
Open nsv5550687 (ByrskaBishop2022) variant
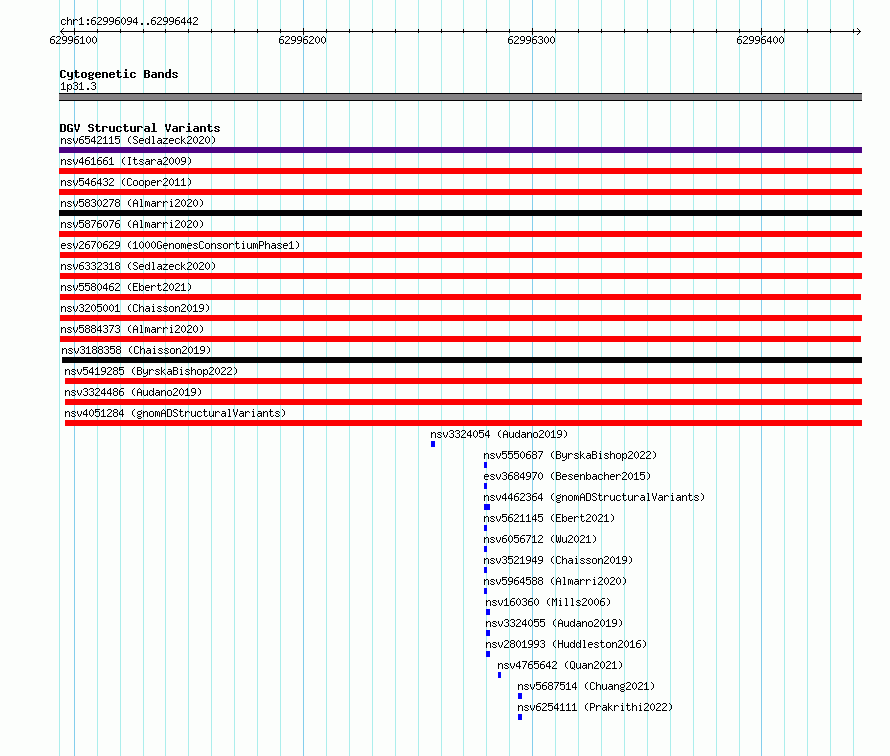point(570,455)
